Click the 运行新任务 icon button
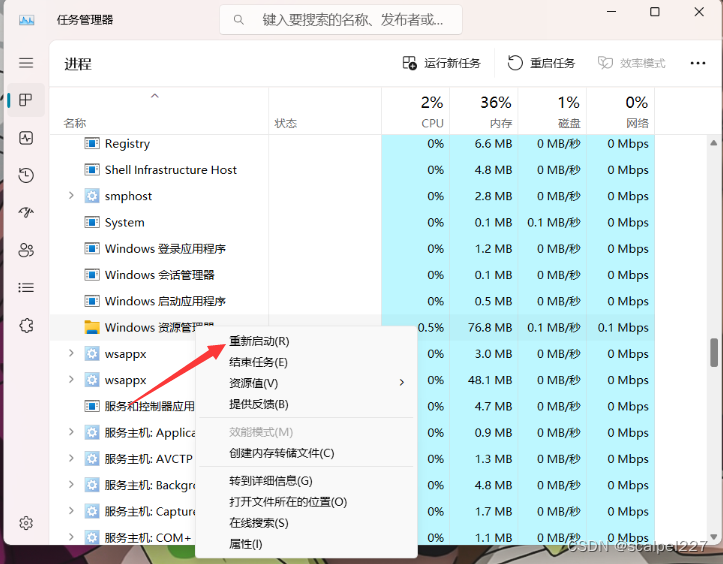Viewport: 723px width, 564px height. pos(441,63)
